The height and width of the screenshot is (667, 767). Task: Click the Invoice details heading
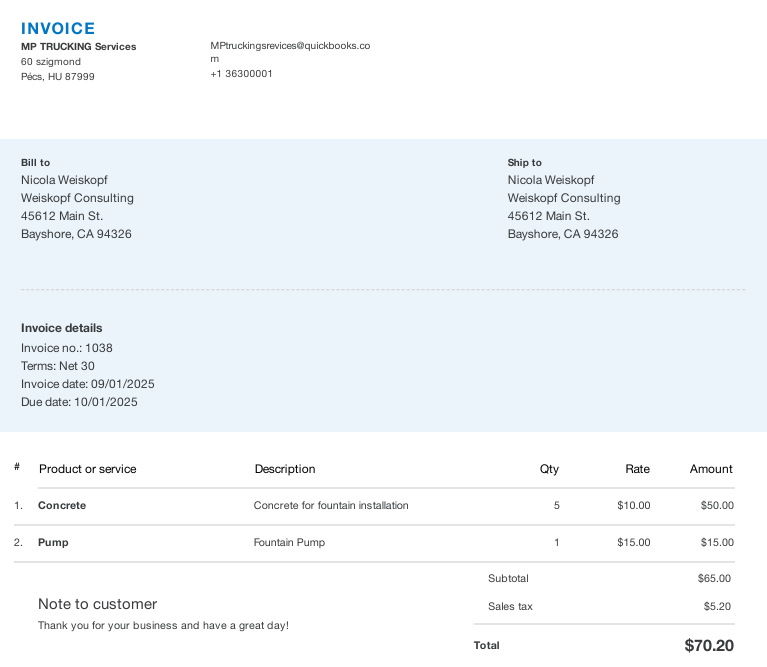[61, 328]
